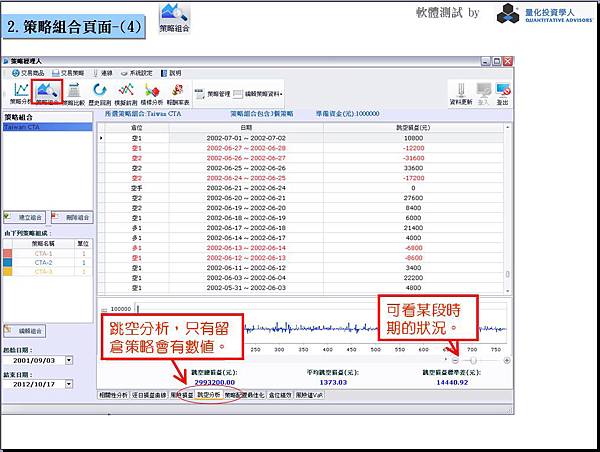Image resolution: width=600 pixels, height=452 pixels.
Task: Switch to the 策略配置最佳化 tab
Action: 245,395
